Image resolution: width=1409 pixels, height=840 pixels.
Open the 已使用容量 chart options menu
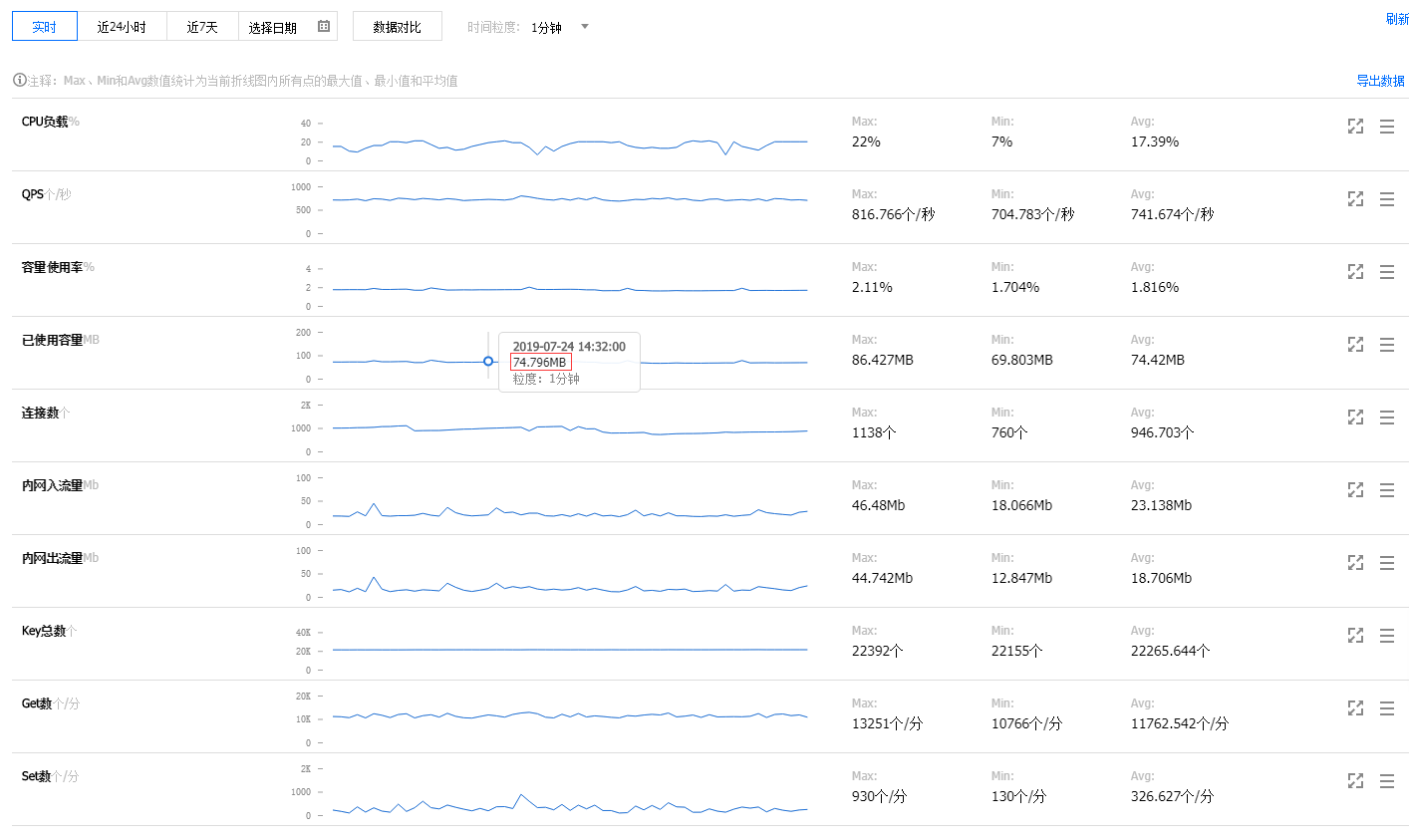click(1387, 345)
